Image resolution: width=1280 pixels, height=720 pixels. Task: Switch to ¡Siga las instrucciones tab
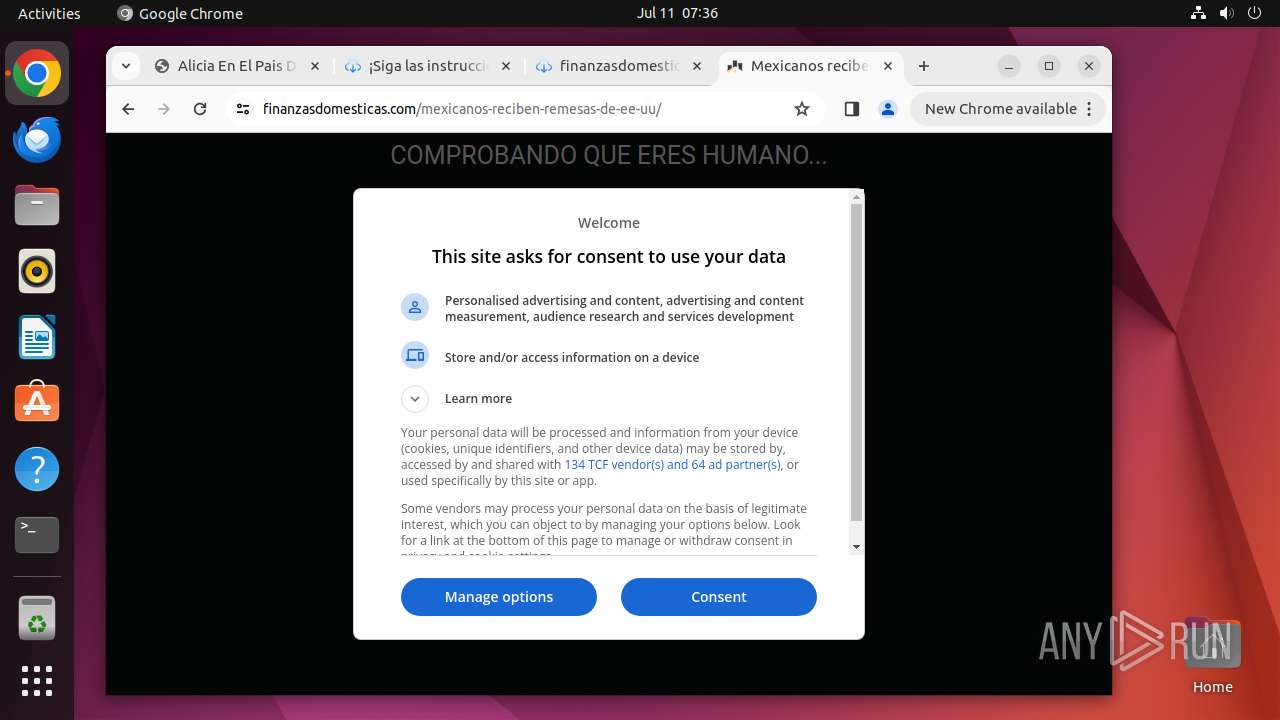pos(428,66)
